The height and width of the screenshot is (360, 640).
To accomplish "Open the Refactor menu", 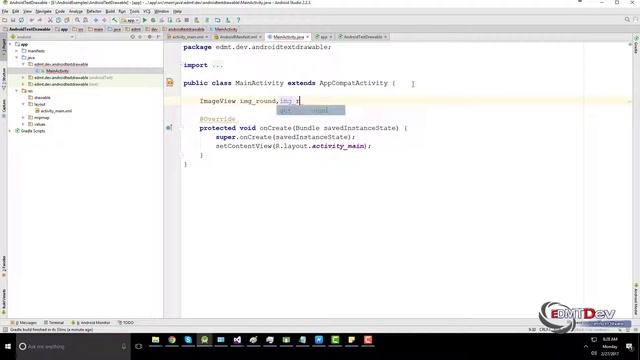I will [x=93, y=11].
